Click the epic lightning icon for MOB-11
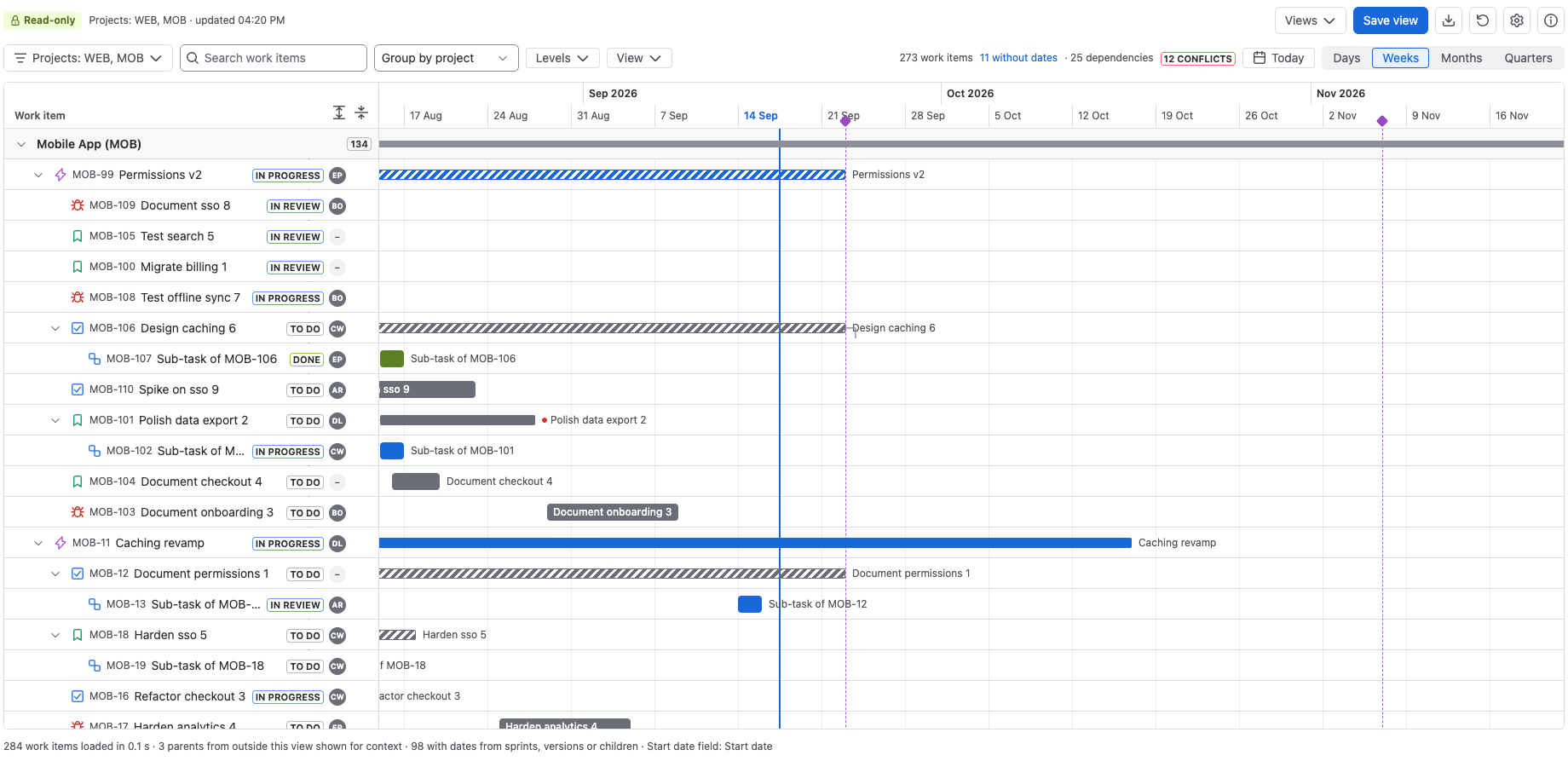The image size is (1568, 767). [x=61, y=543]
